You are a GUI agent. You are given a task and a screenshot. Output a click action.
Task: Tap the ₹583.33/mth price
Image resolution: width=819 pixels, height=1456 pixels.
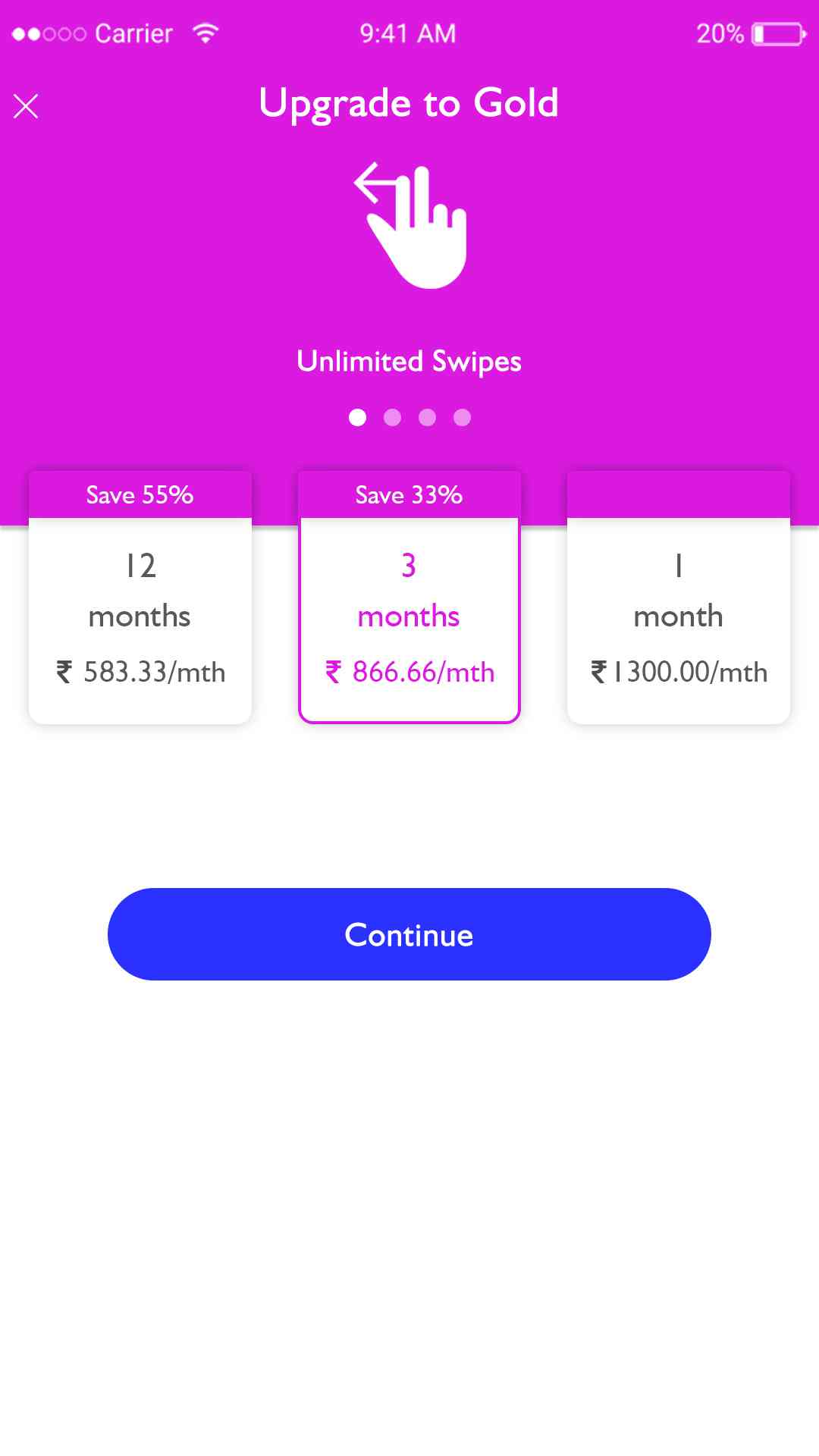tap(141, 673)
